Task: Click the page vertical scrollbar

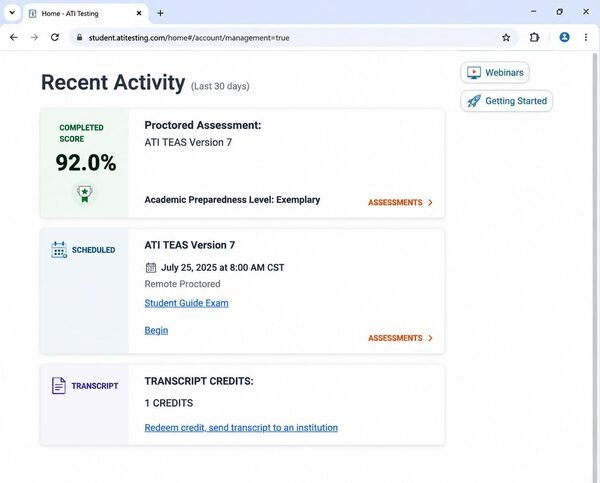Action: coord(595,266)
